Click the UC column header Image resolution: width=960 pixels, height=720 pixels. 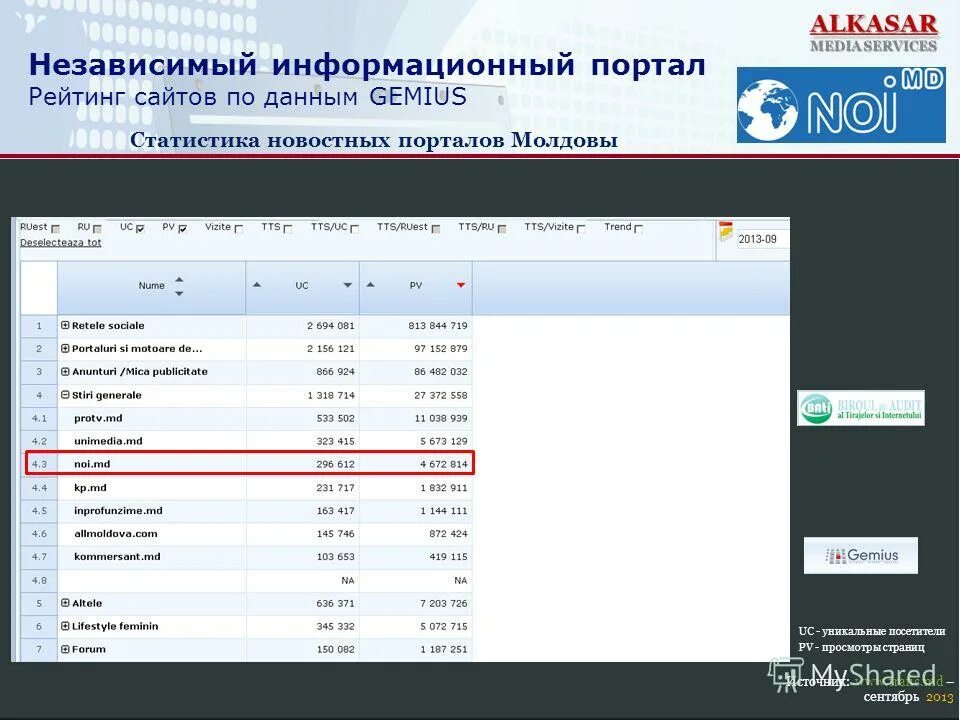[x=303, y=286]
